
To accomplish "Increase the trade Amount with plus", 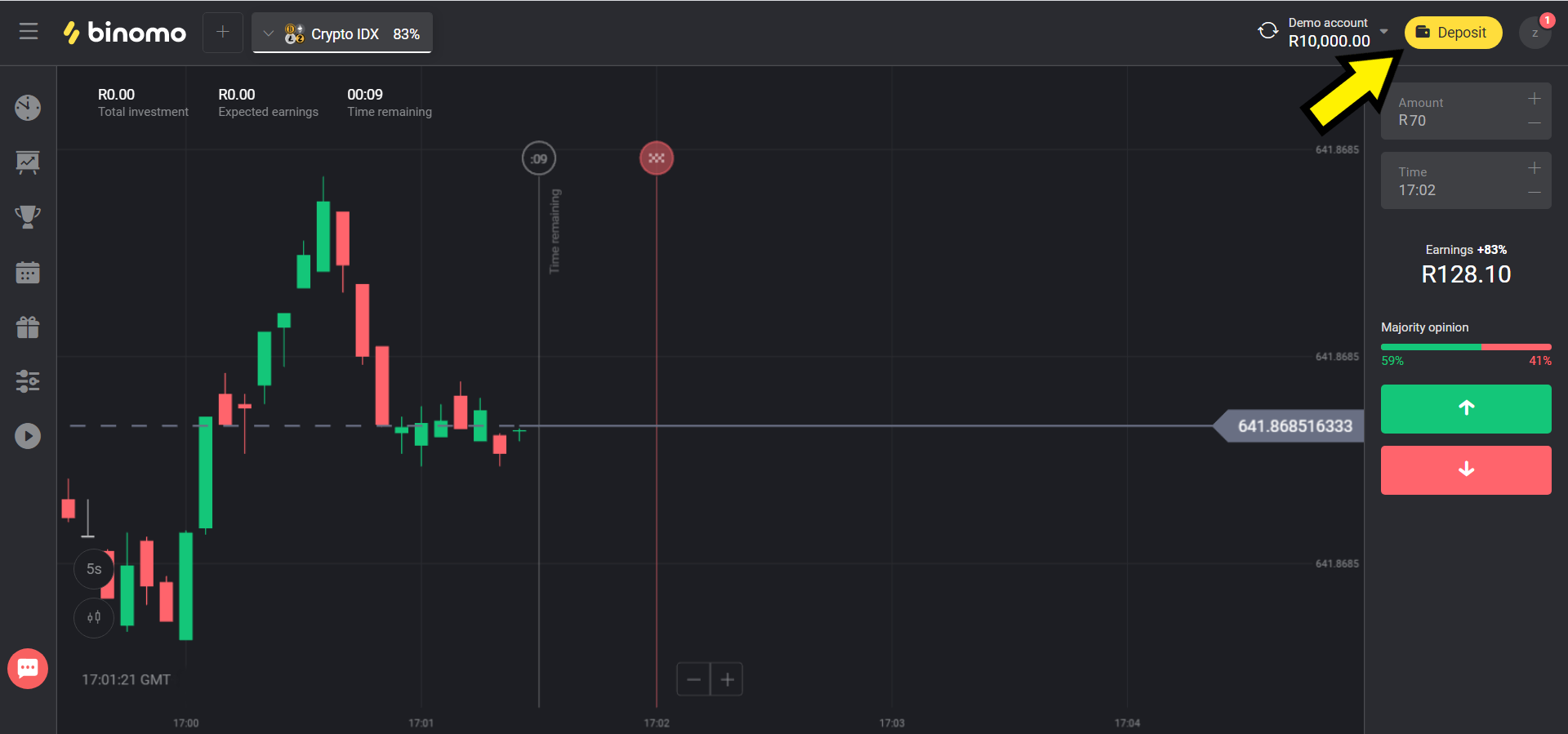I will click(x=1534, y=99).
